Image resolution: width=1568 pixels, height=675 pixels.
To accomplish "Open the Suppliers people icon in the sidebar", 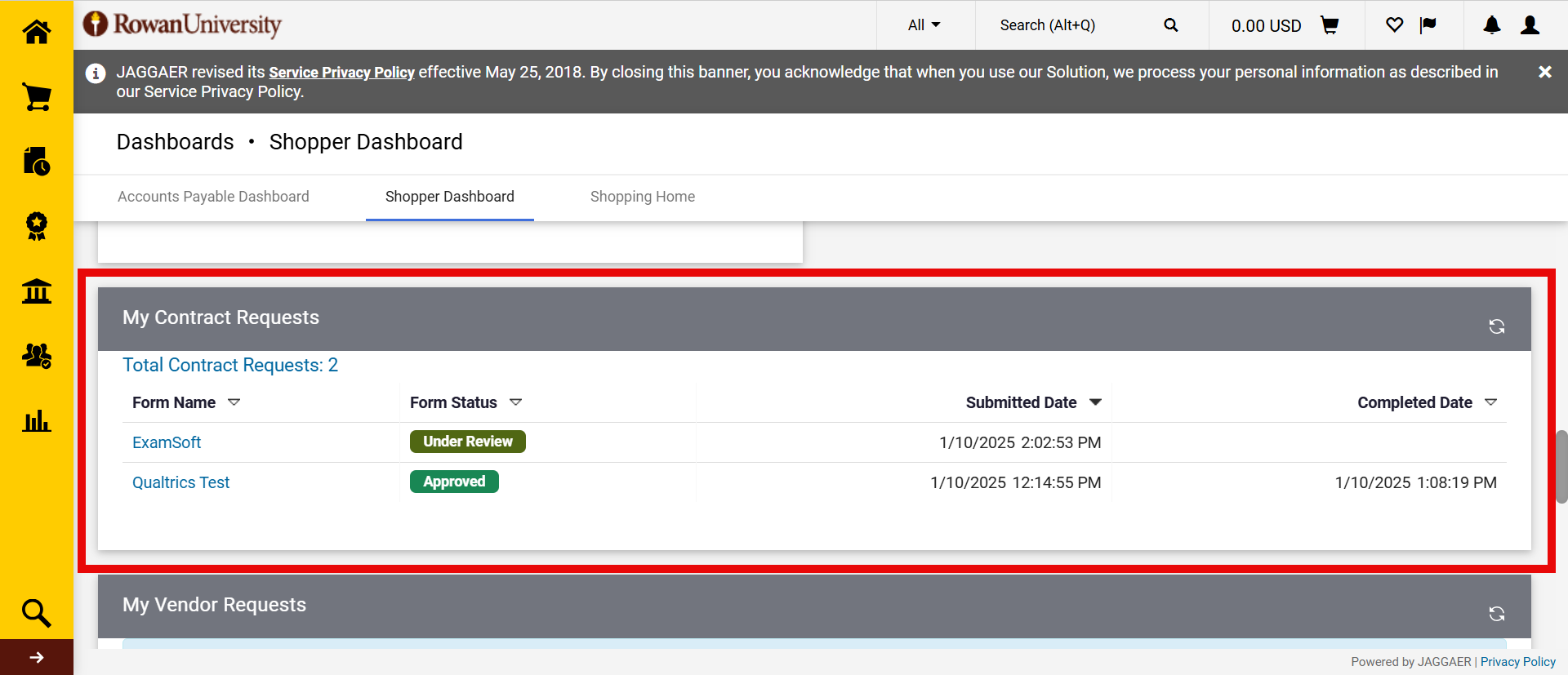I will [36, 356].
